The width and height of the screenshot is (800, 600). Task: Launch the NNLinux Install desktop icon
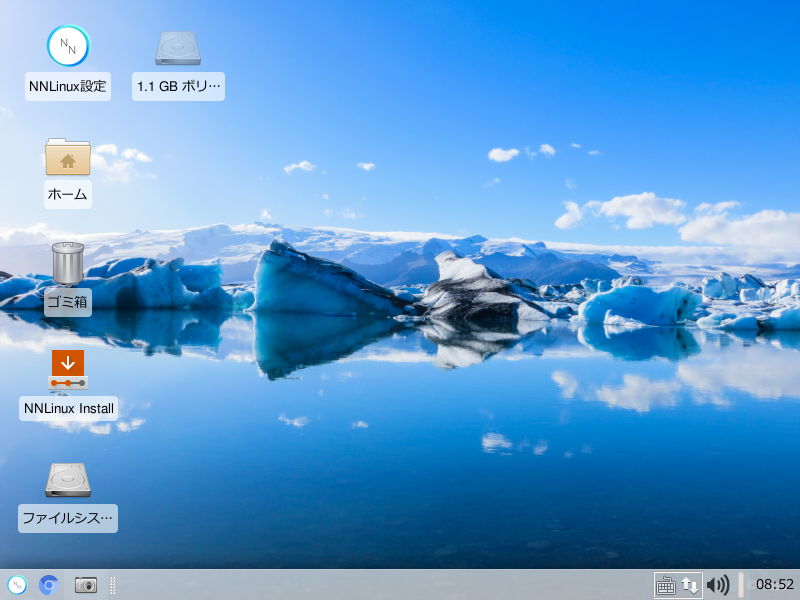68,370
